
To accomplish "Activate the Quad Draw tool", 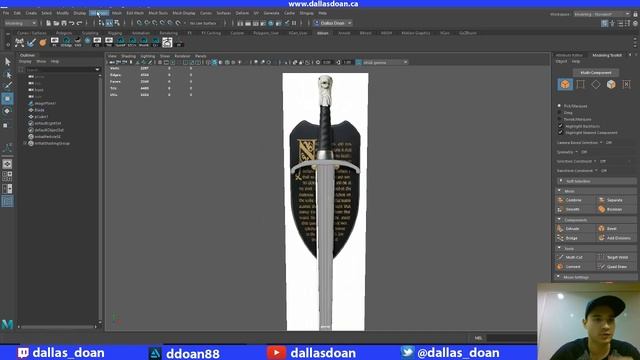I will tap(617, 267).
